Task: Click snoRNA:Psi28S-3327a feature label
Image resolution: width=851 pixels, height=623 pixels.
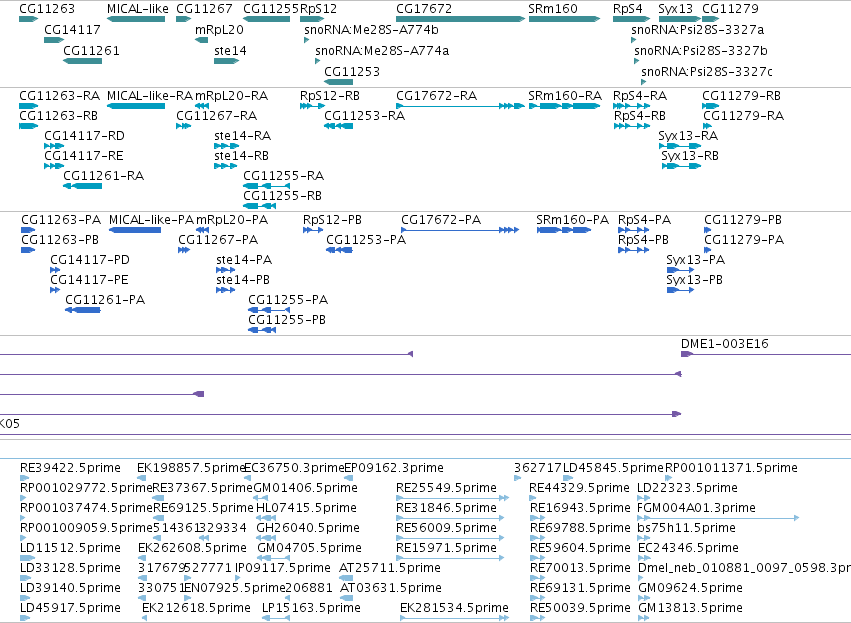Action: [x=698, y=29]
